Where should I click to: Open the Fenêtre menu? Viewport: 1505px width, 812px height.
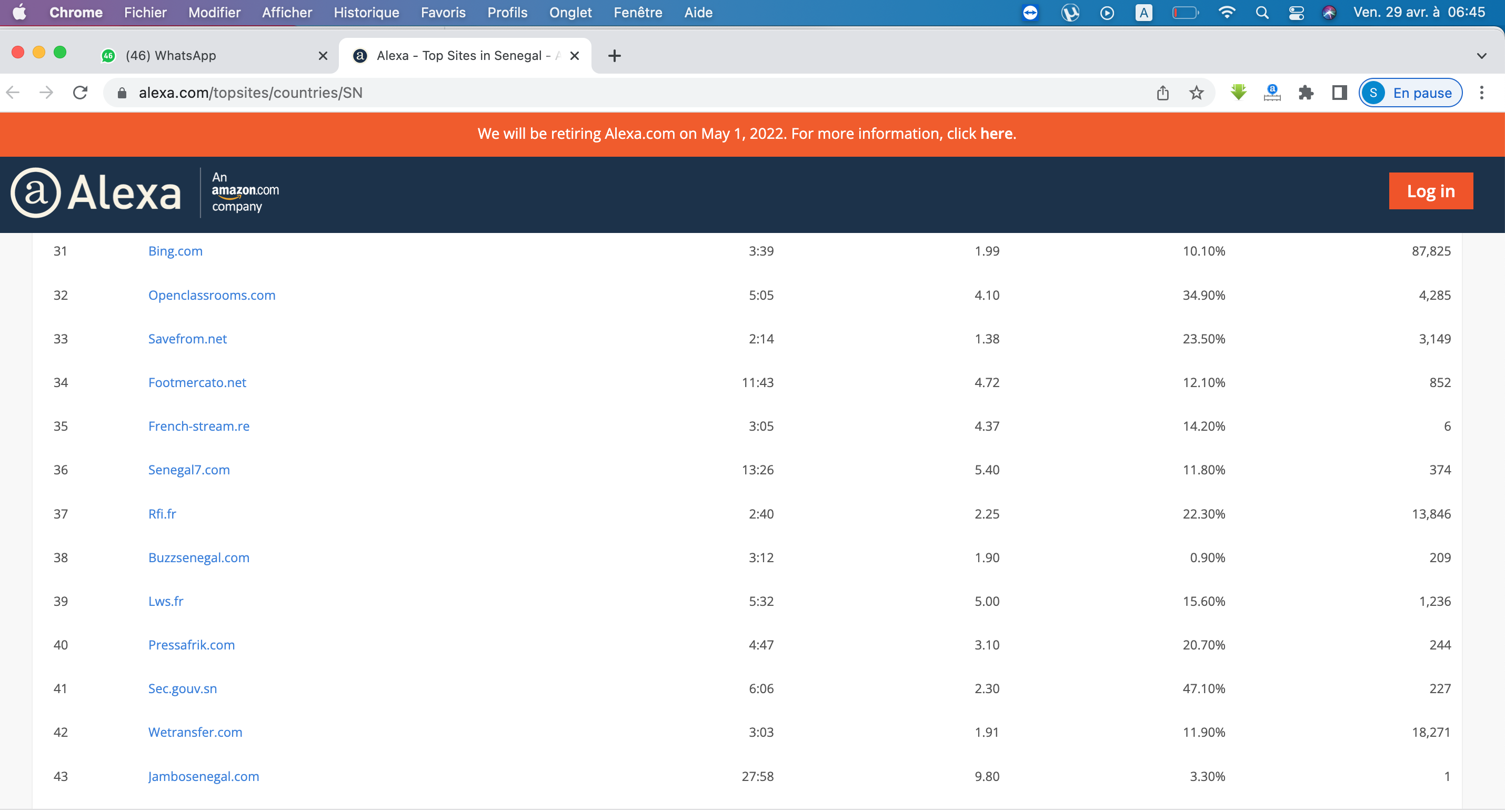(x=637, y=12)
